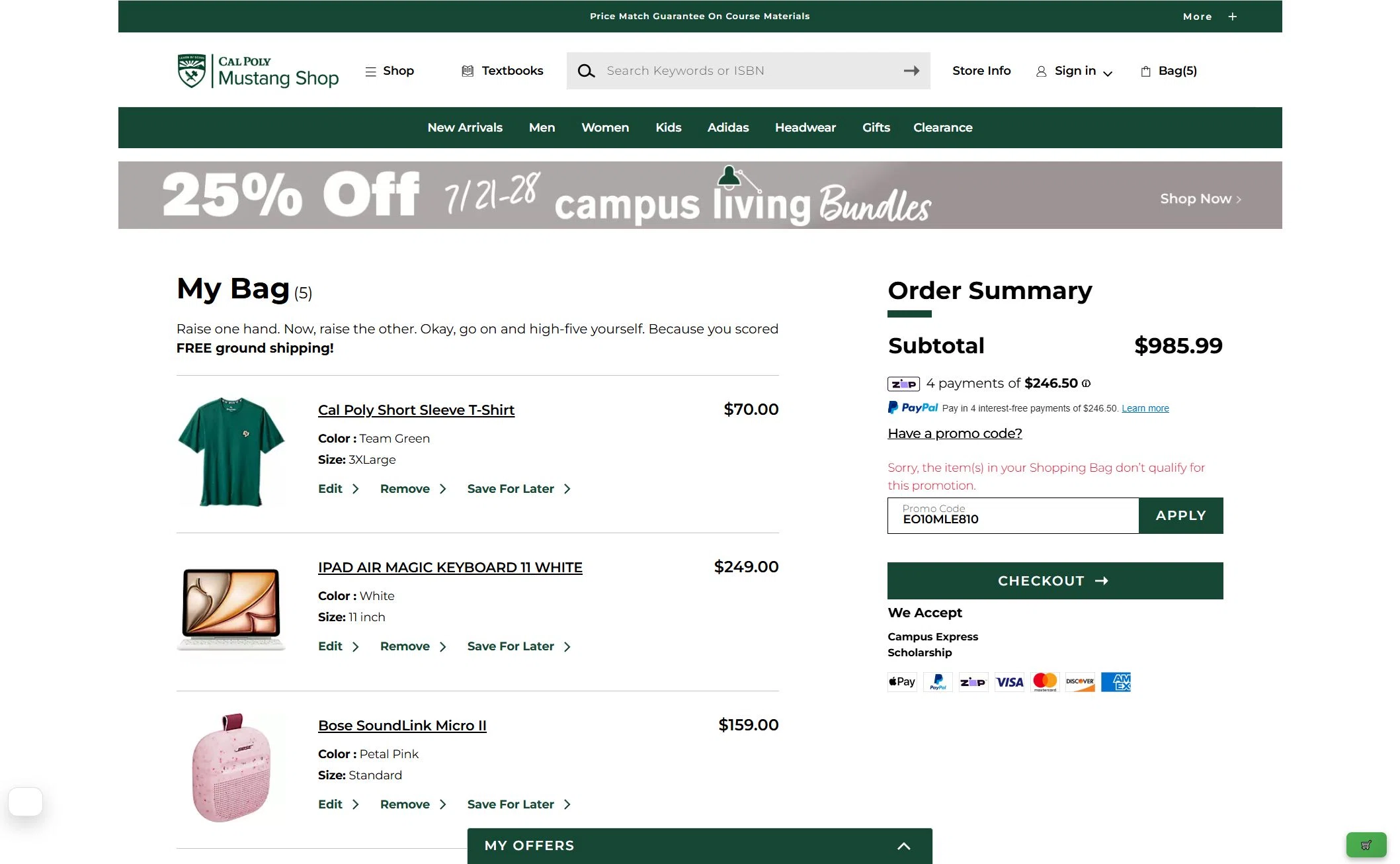The height and width of the screenshot is (864, 1400).
Task: Open the Clearance menu
Action: 942,128
